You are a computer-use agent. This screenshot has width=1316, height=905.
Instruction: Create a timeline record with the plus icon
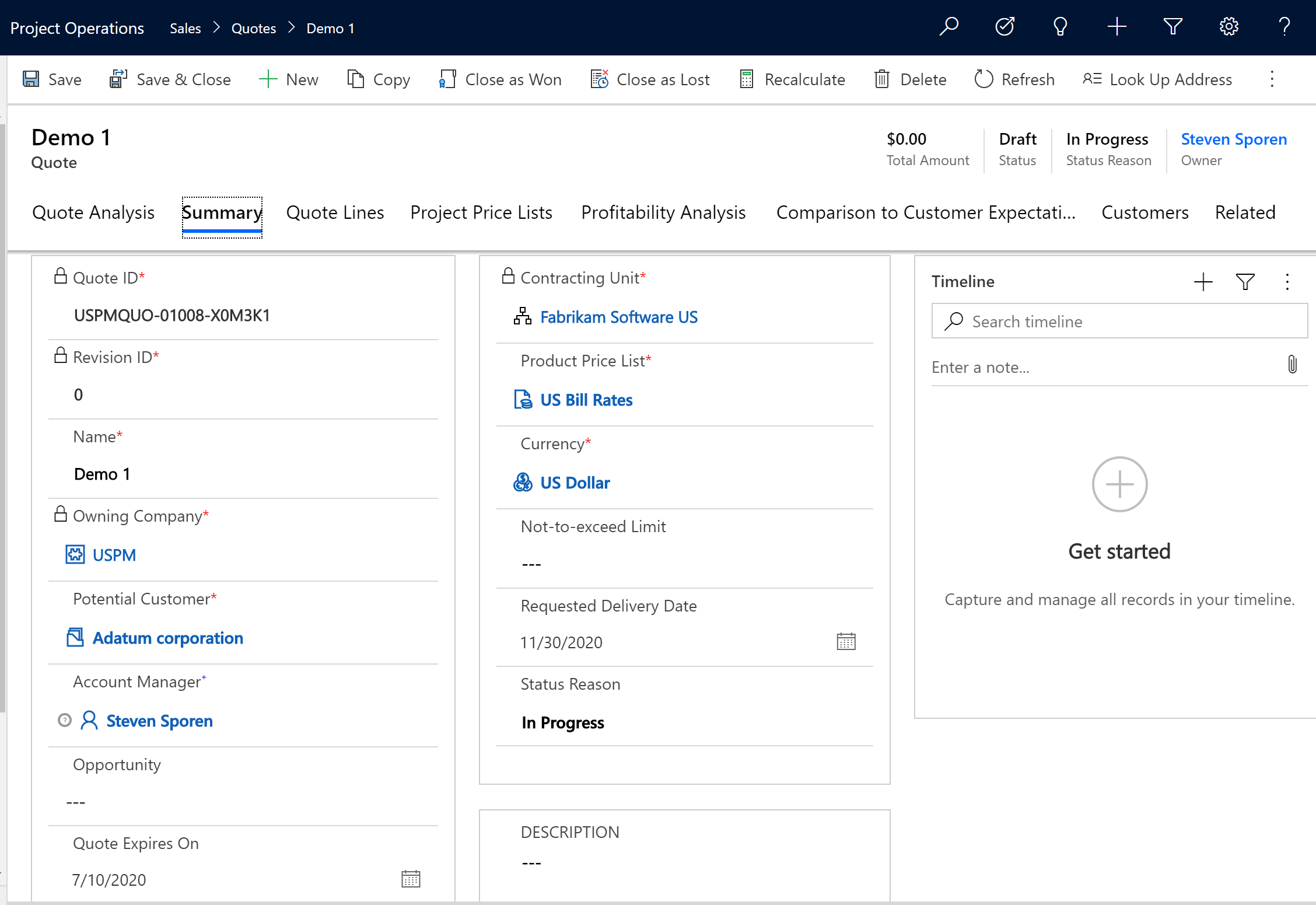pos(1203,282)
